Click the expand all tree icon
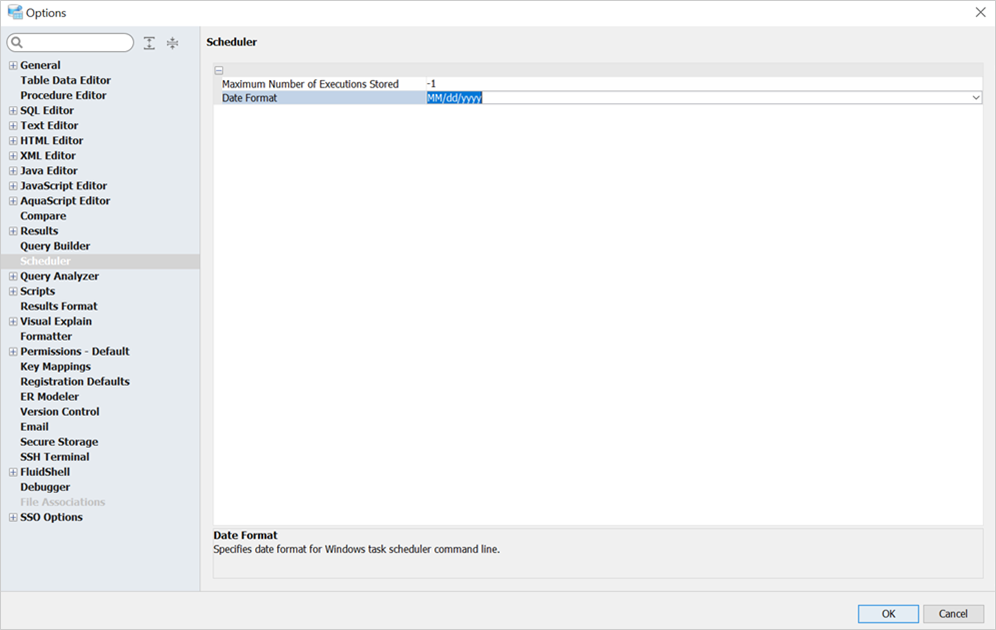 pyautogui.click(x=149, y=43)
